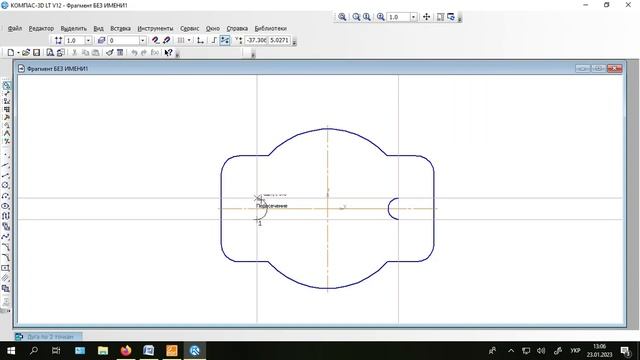Click the set snaps magnet icon
The height and width of the screenshot is (360, 640).
156,40
